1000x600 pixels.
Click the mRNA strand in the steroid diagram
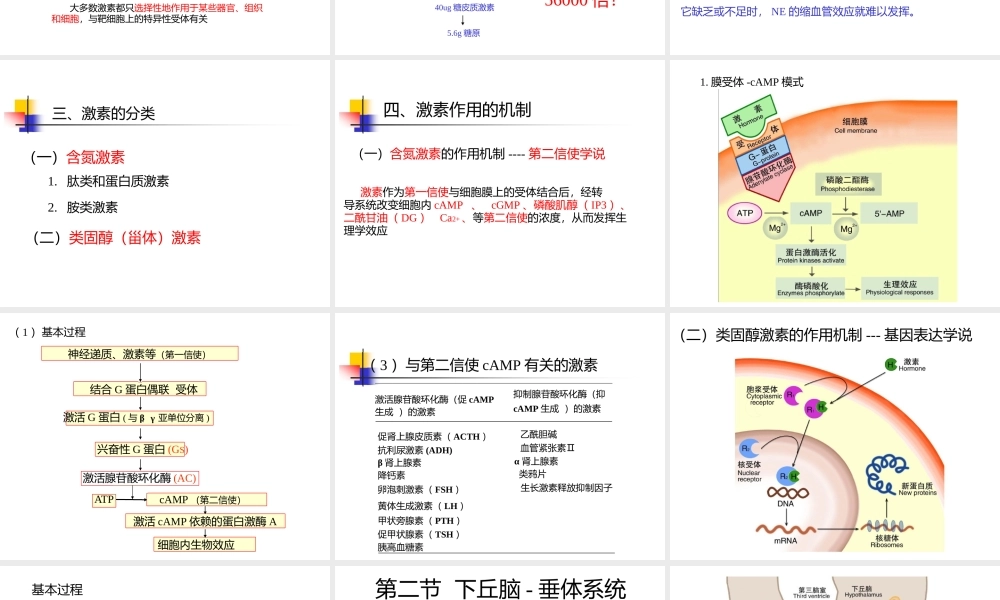786,530
